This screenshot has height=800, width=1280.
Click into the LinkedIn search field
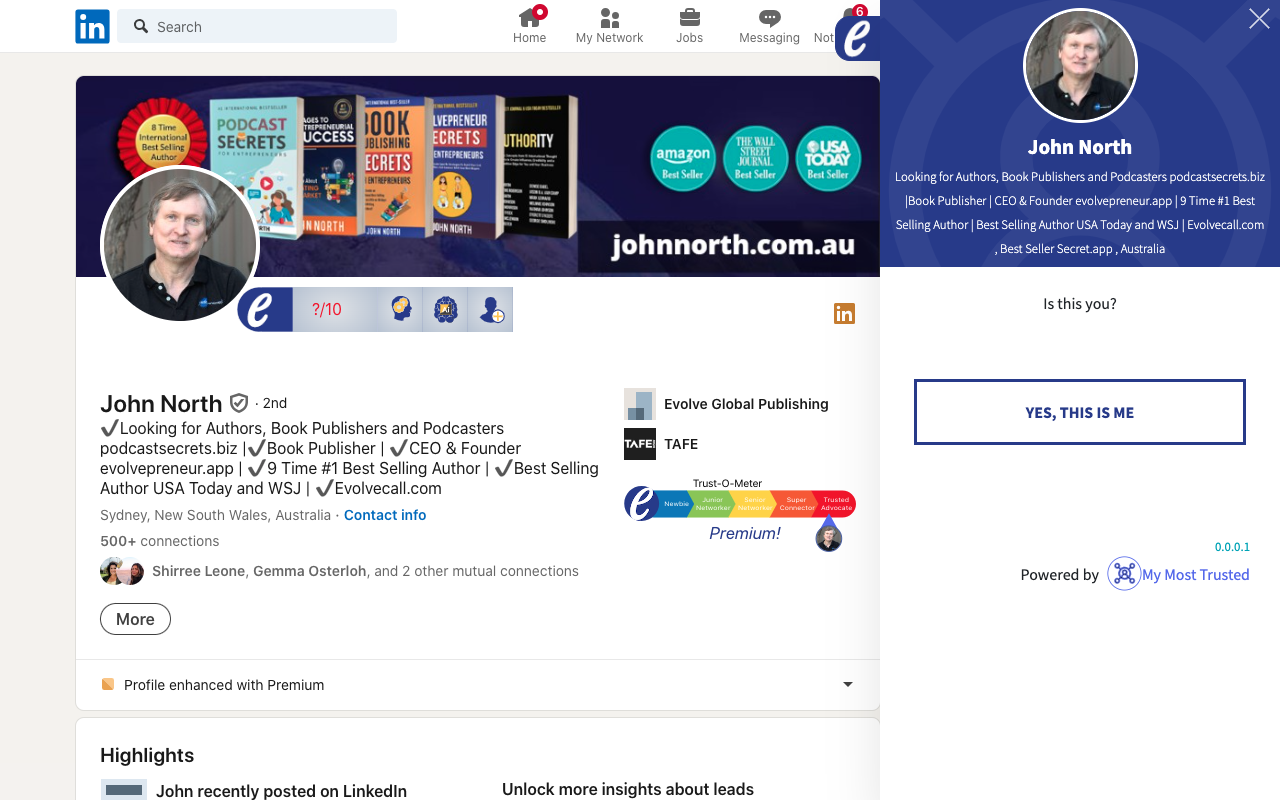click(x=257, y=26)
